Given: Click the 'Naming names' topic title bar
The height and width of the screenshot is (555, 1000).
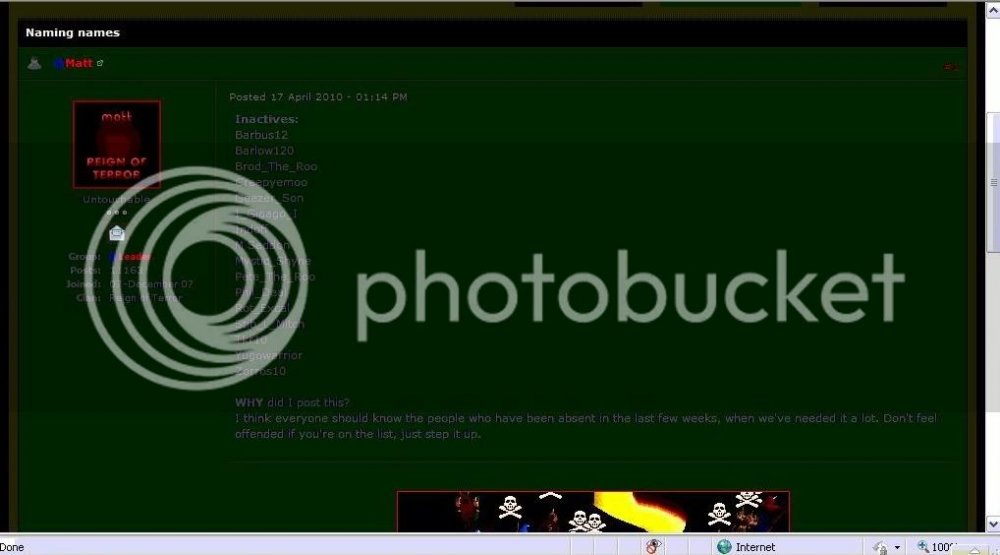Looking at the screenshot, I should tap(72, 33).
